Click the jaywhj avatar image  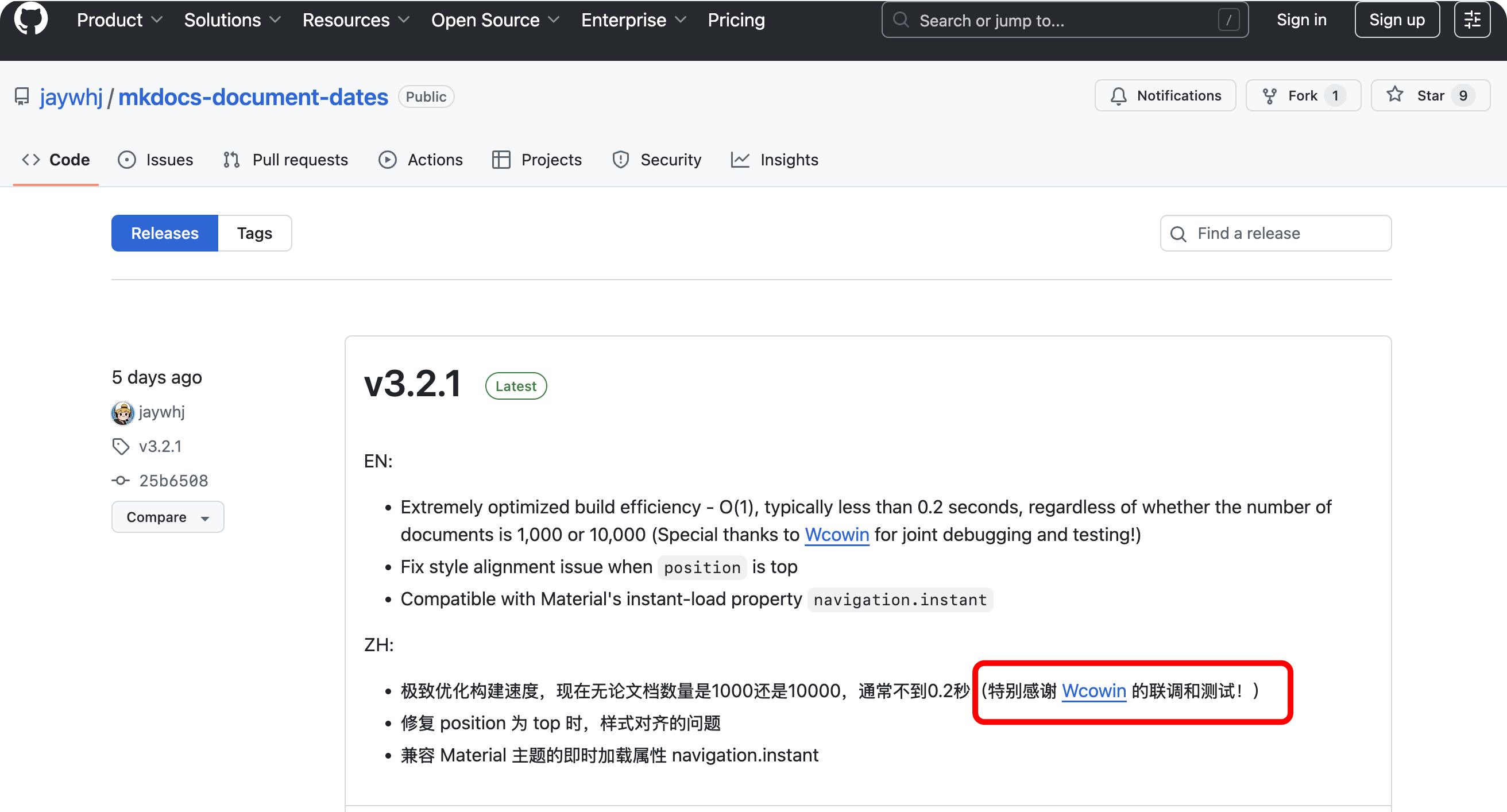point(122,412)
